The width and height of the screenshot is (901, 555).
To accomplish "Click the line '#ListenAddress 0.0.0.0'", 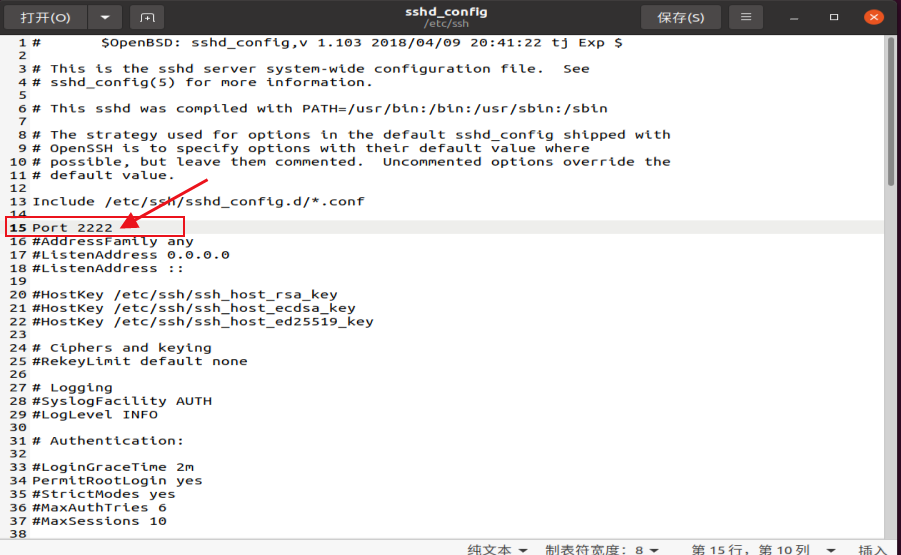I will pyautogui.click(x=131, y=255).
